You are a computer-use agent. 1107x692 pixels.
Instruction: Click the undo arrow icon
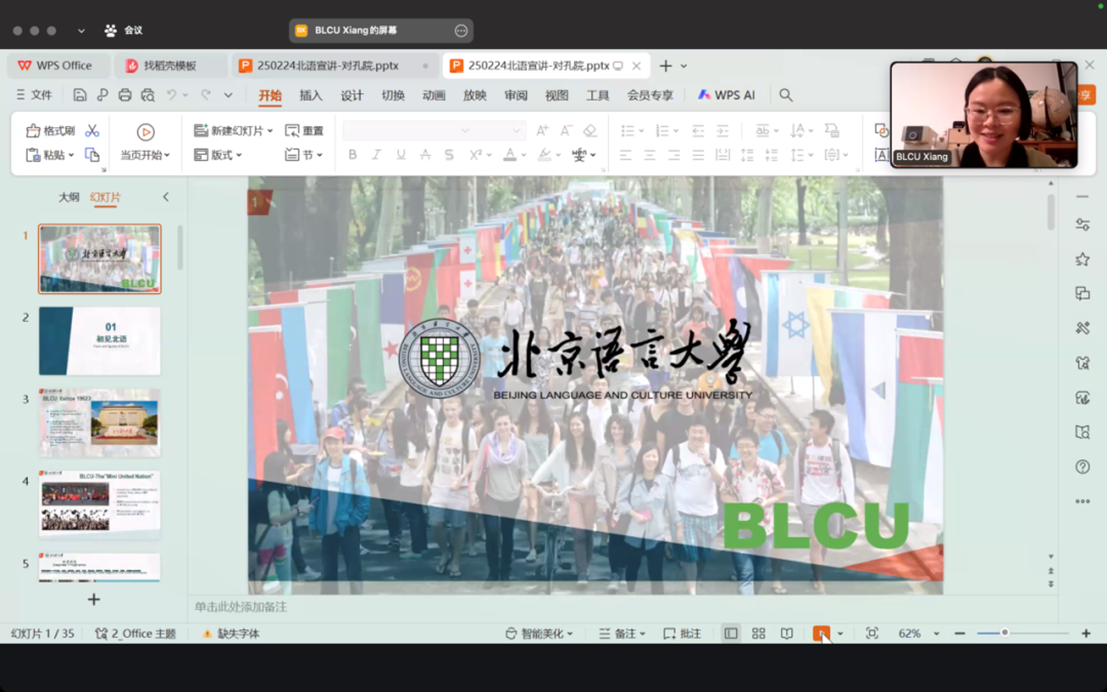pos(171,95)
